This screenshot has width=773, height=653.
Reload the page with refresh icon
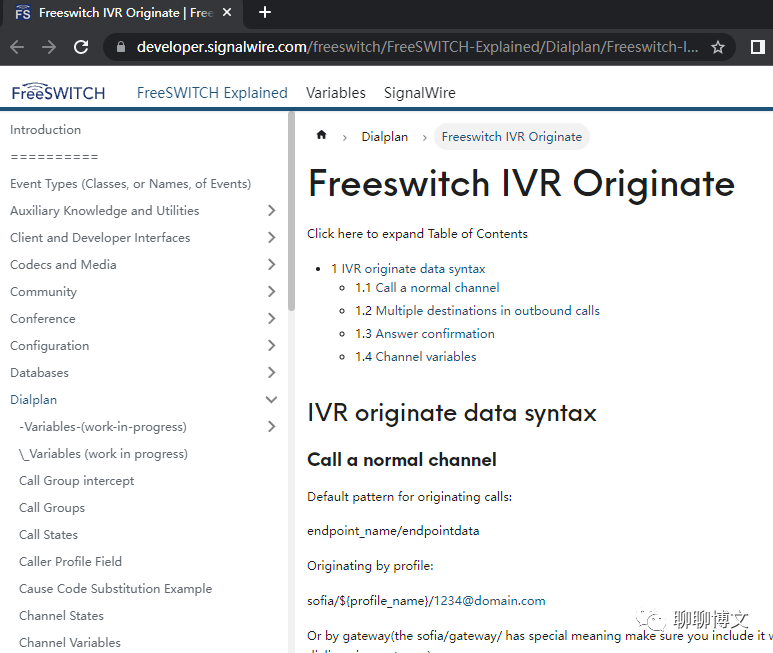tap(81, 47)
